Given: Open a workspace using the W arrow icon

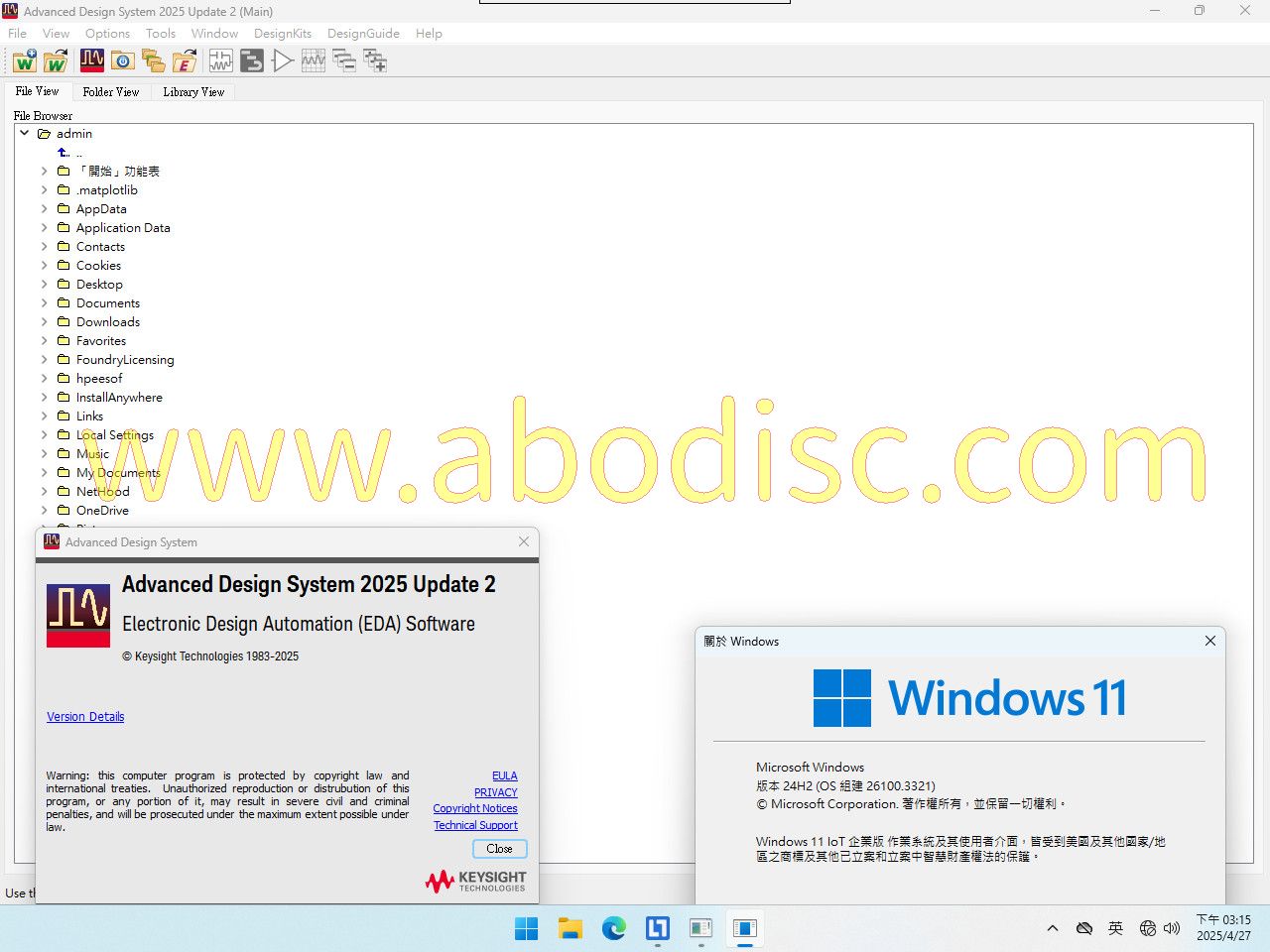Looking at the screenshot, I should pyautogui.click(x=57, y=61).
